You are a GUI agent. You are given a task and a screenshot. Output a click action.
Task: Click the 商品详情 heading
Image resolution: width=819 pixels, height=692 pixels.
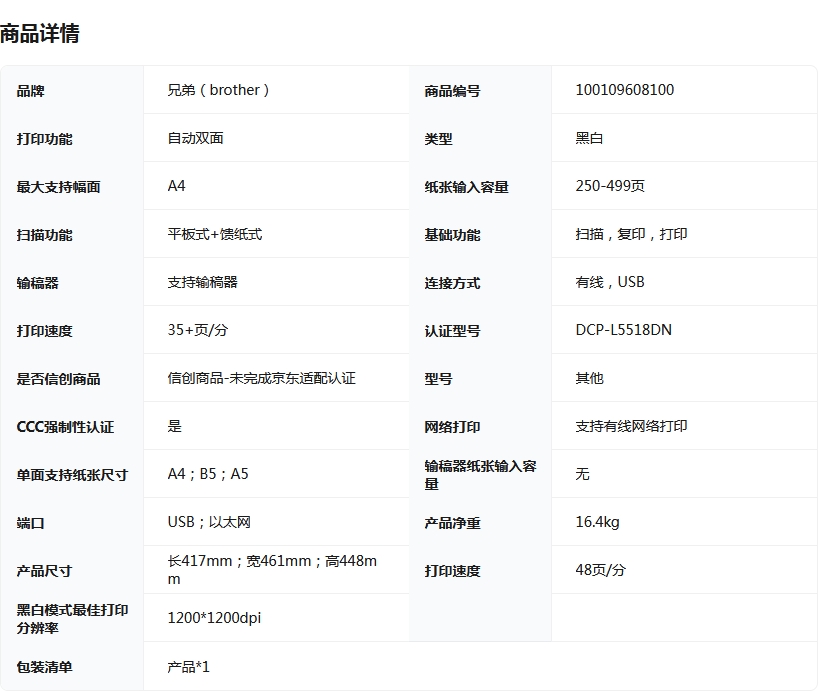[40, 33]
